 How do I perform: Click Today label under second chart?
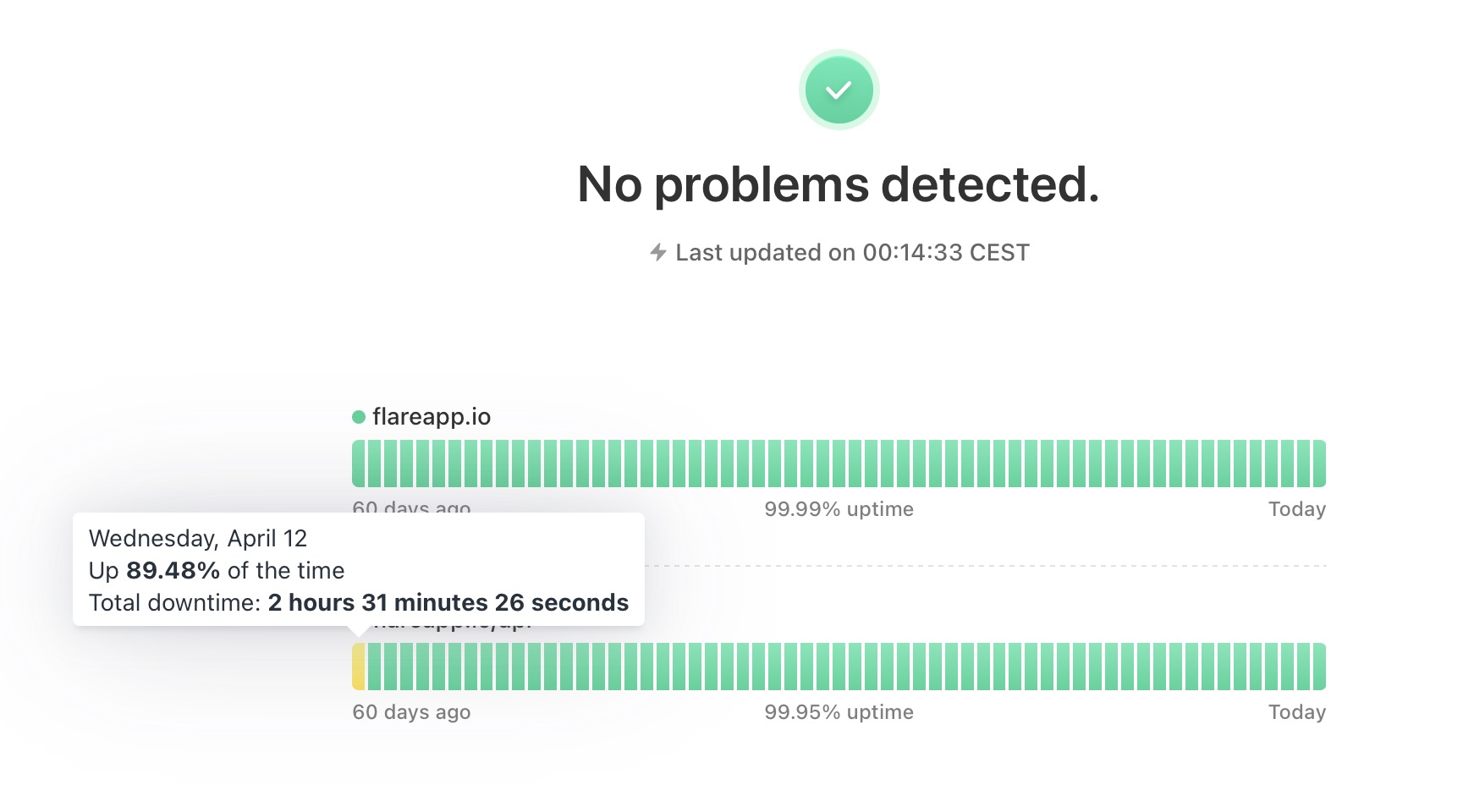coord(1296,712)
